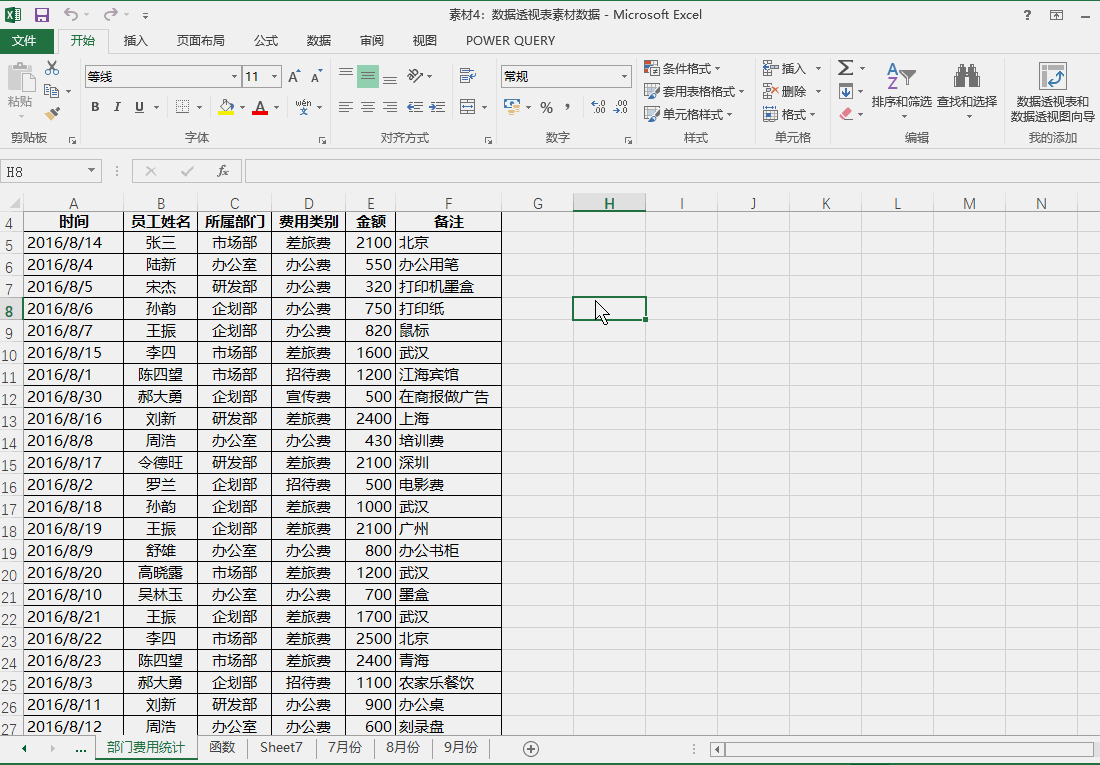Screen dimensions: 1100x765
Task: Switch to the 页面布局 ribbon tab
Action: click(201, 41)
